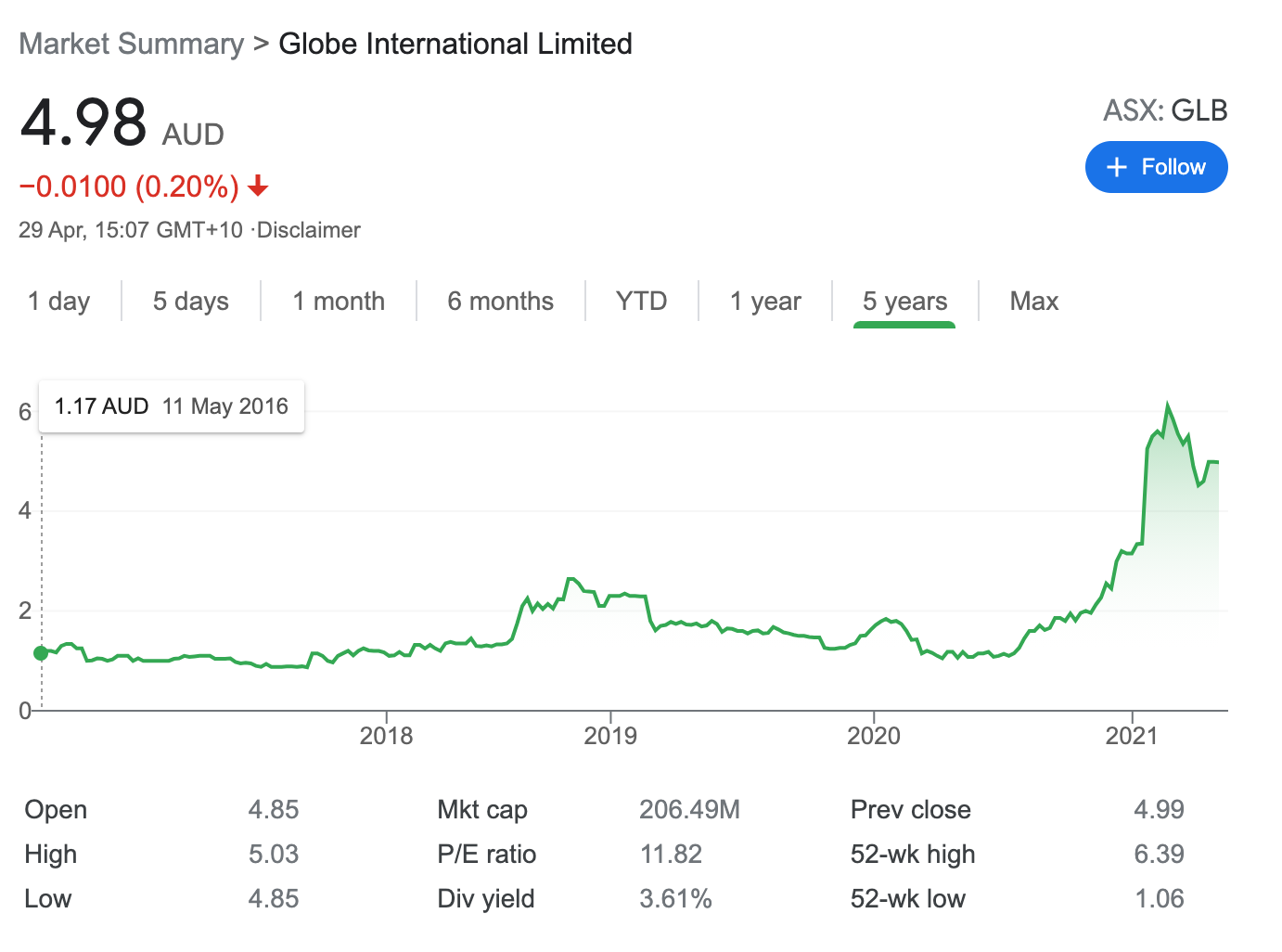Image resolution: width=1282 pixels, height=952 pixels.
Task: Click the Prev close label
Action: 911,809
